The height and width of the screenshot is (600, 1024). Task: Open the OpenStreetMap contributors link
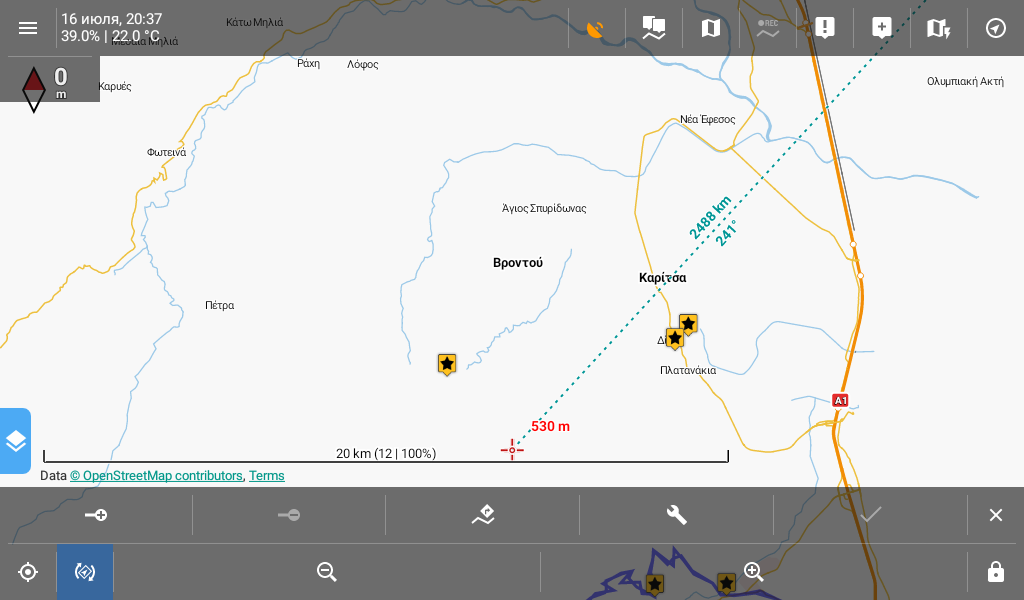156,476
